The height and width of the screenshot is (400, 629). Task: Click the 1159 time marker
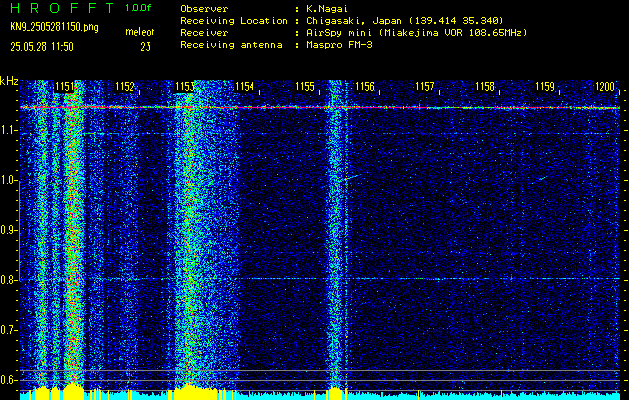click(x=545, y=87)
